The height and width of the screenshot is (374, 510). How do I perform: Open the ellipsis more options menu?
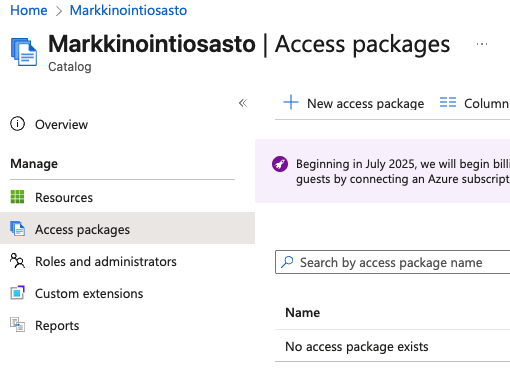482,44
